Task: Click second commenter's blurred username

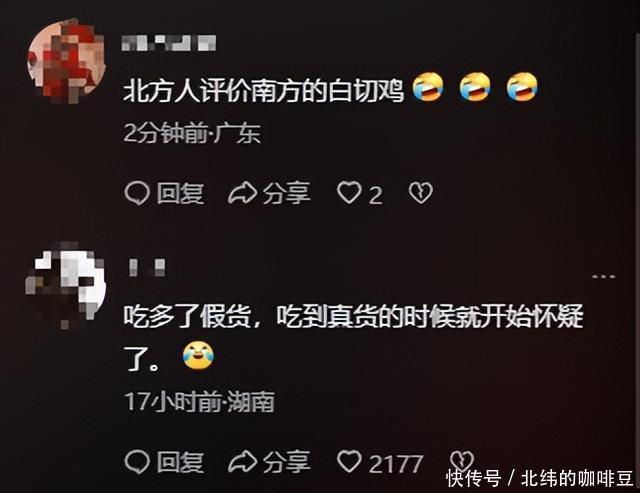Action: (x=147, y=268)
